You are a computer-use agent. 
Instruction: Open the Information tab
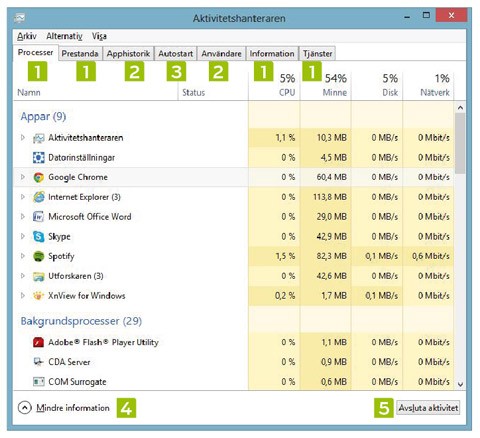tap(272, 54)
